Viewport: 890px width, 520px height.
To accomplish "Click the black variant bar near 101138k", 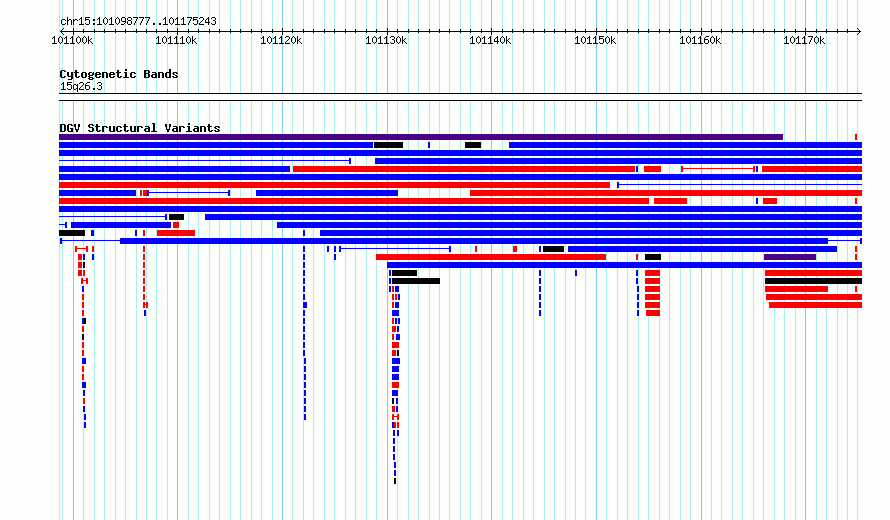I will 473,145.
